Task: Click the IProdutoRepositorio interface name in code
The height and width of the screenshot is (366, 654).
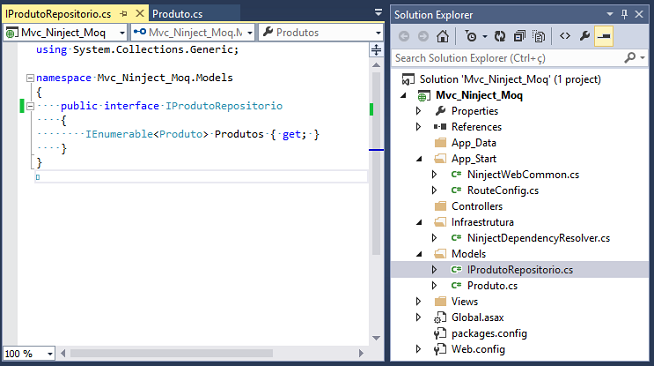Action: [x=224, y=106]
